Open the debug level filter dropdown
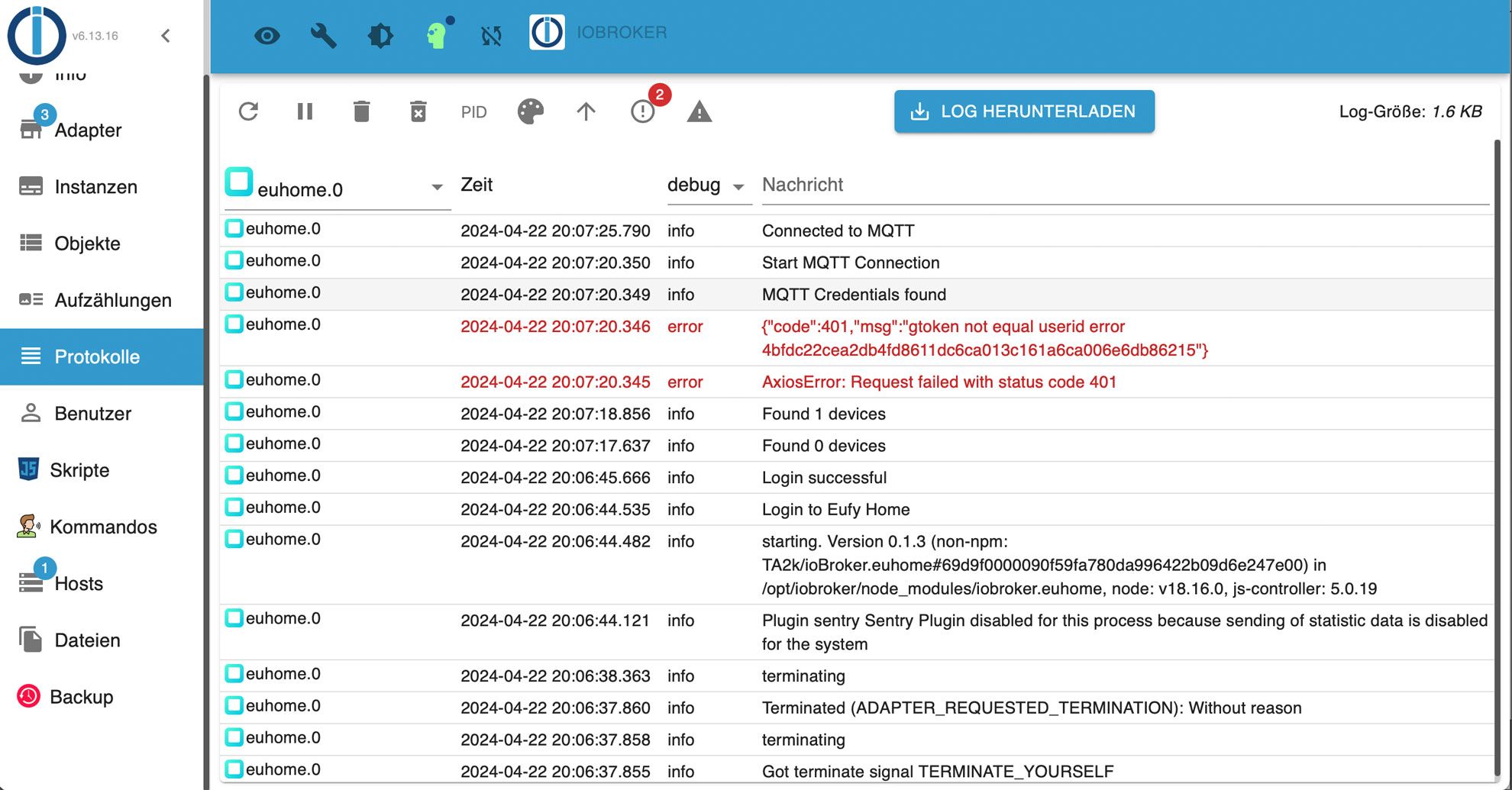 [x=709, y=185]
